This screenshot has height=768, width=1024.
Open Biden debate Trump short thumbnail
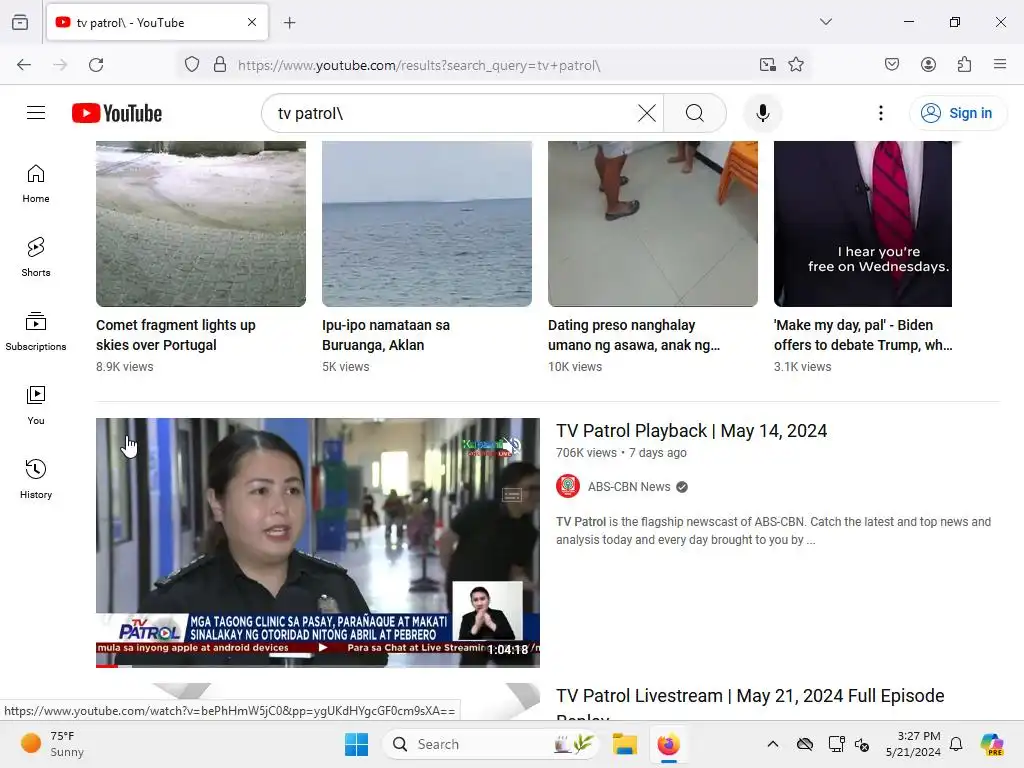[863, 224]
